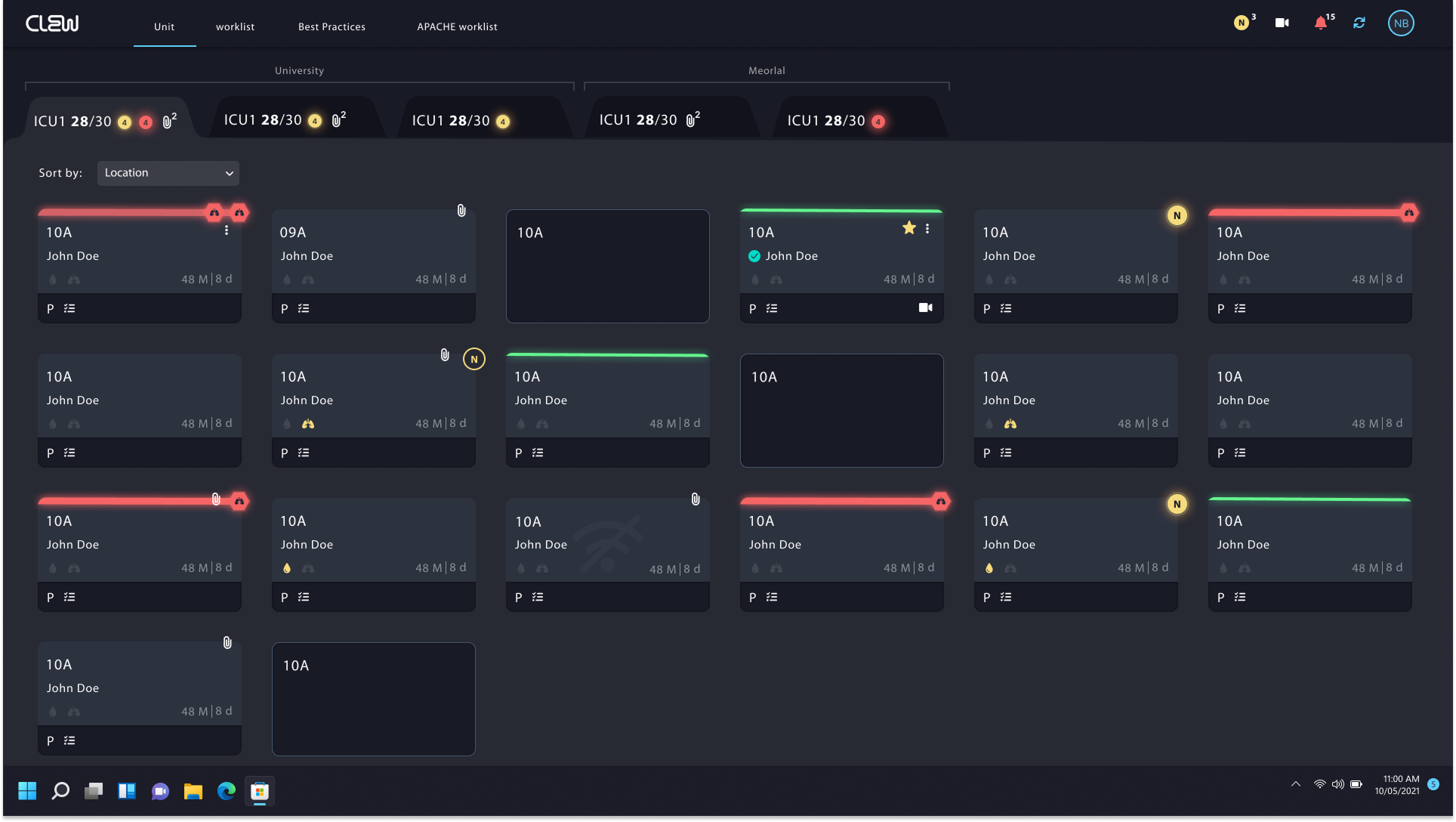
Task: Switch to the Best Practices tab
Action: [x=332, y=26]
